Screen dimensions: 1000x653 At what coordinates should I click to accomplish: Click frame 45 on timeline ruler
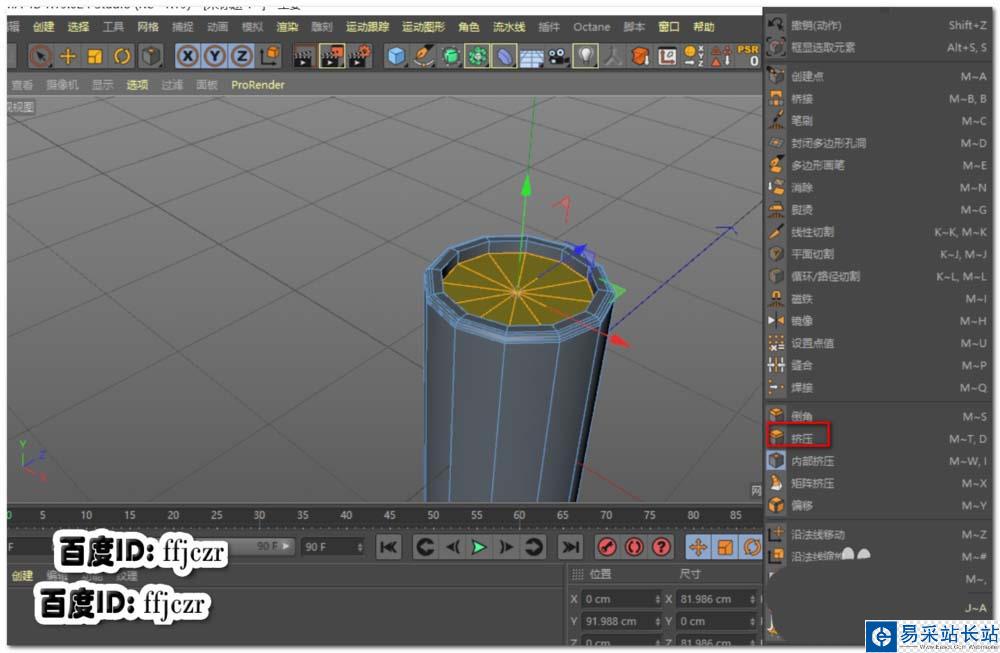click(x=390, y=516)
